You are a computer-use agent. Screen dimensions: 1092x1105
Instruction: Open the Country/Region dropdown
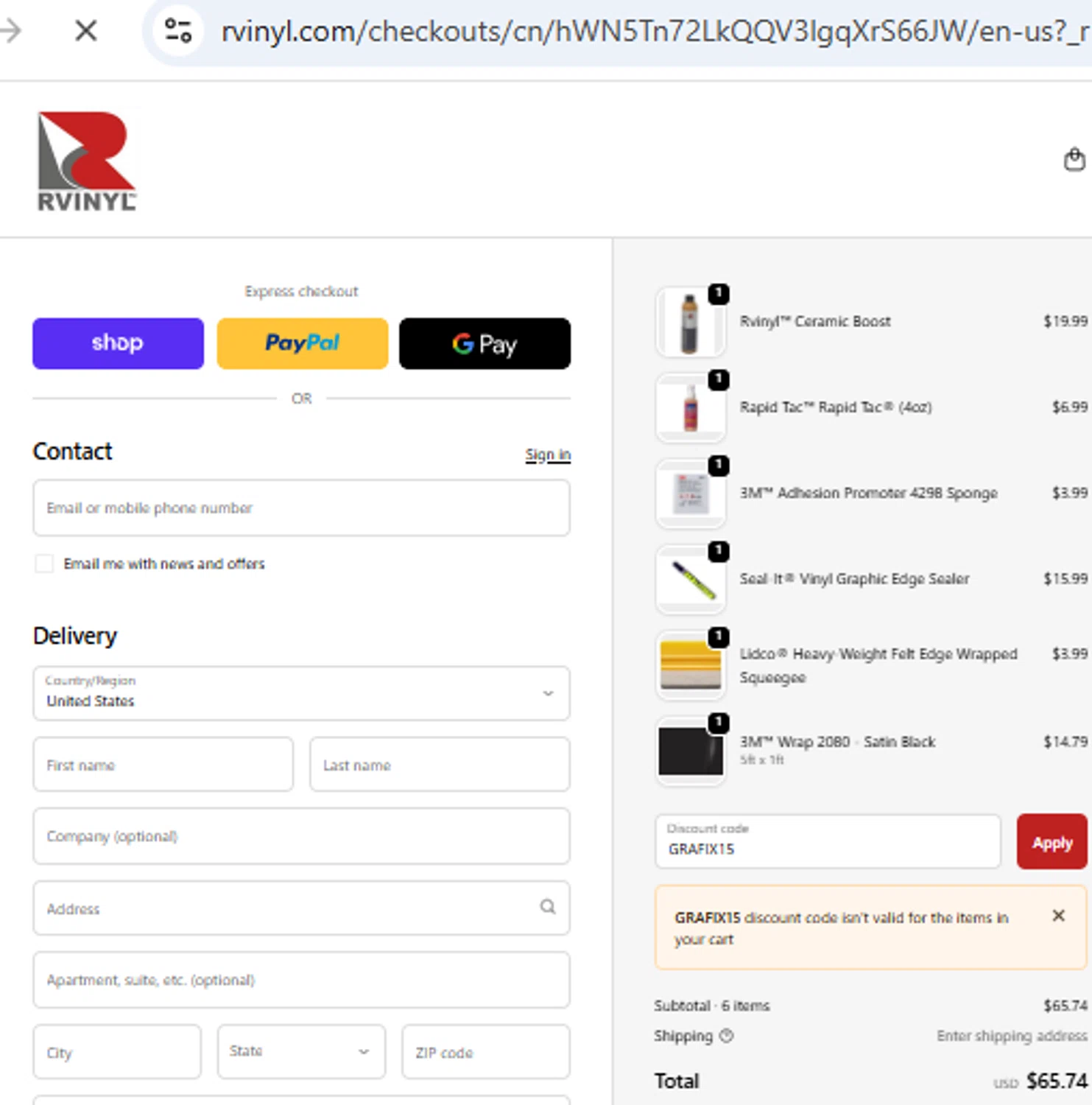point(301,693)
